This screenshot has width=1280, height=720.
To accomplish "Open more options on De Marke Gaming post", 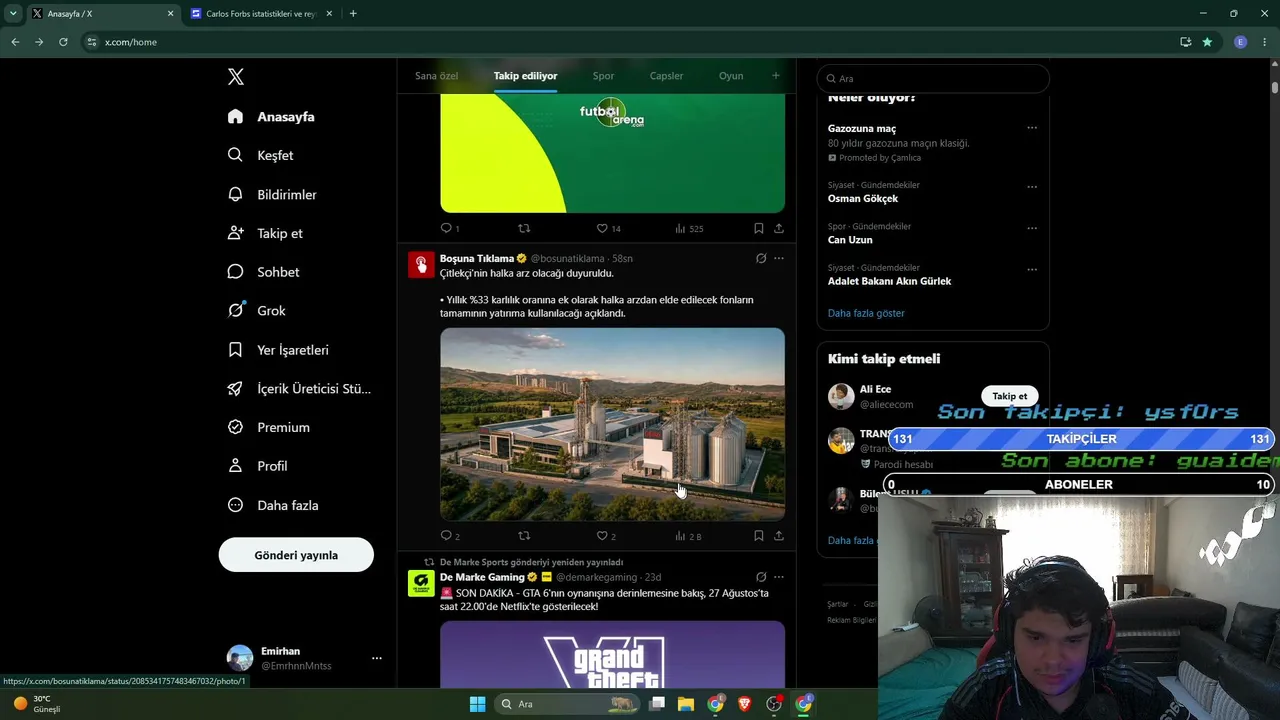I will (779, 577).
